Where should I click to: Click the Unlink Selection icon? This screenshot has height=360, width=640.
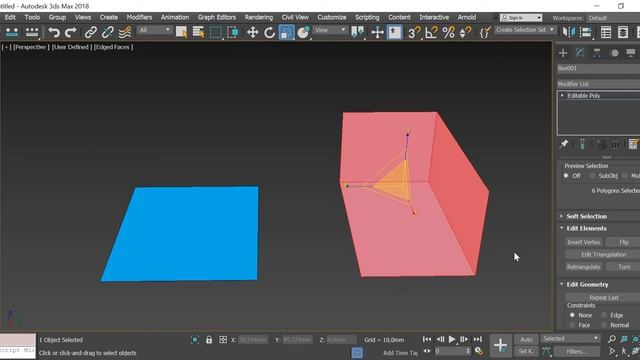point(108,32)
